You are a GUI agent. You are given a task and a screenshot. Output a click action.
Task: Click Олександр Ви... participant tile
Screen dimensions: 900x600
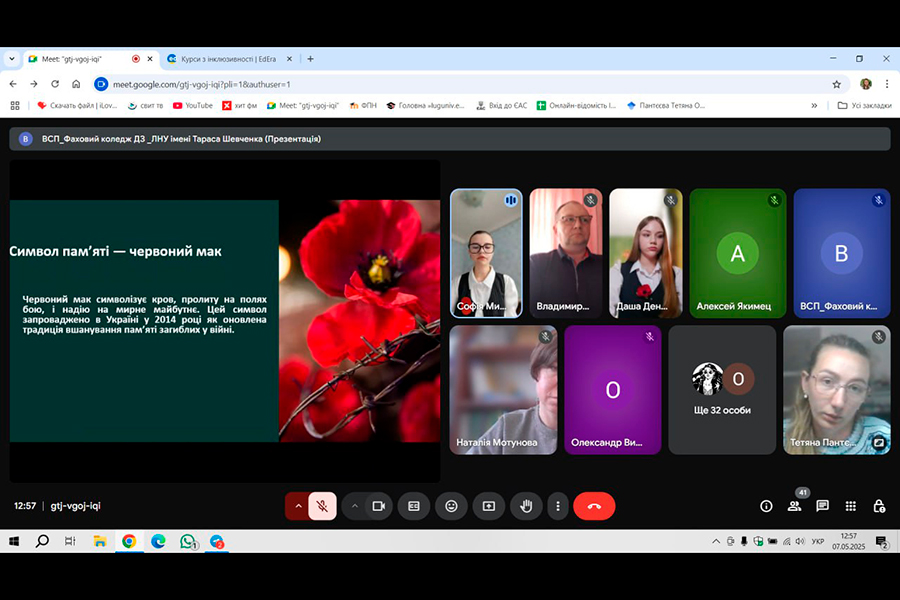click(612, 390)
